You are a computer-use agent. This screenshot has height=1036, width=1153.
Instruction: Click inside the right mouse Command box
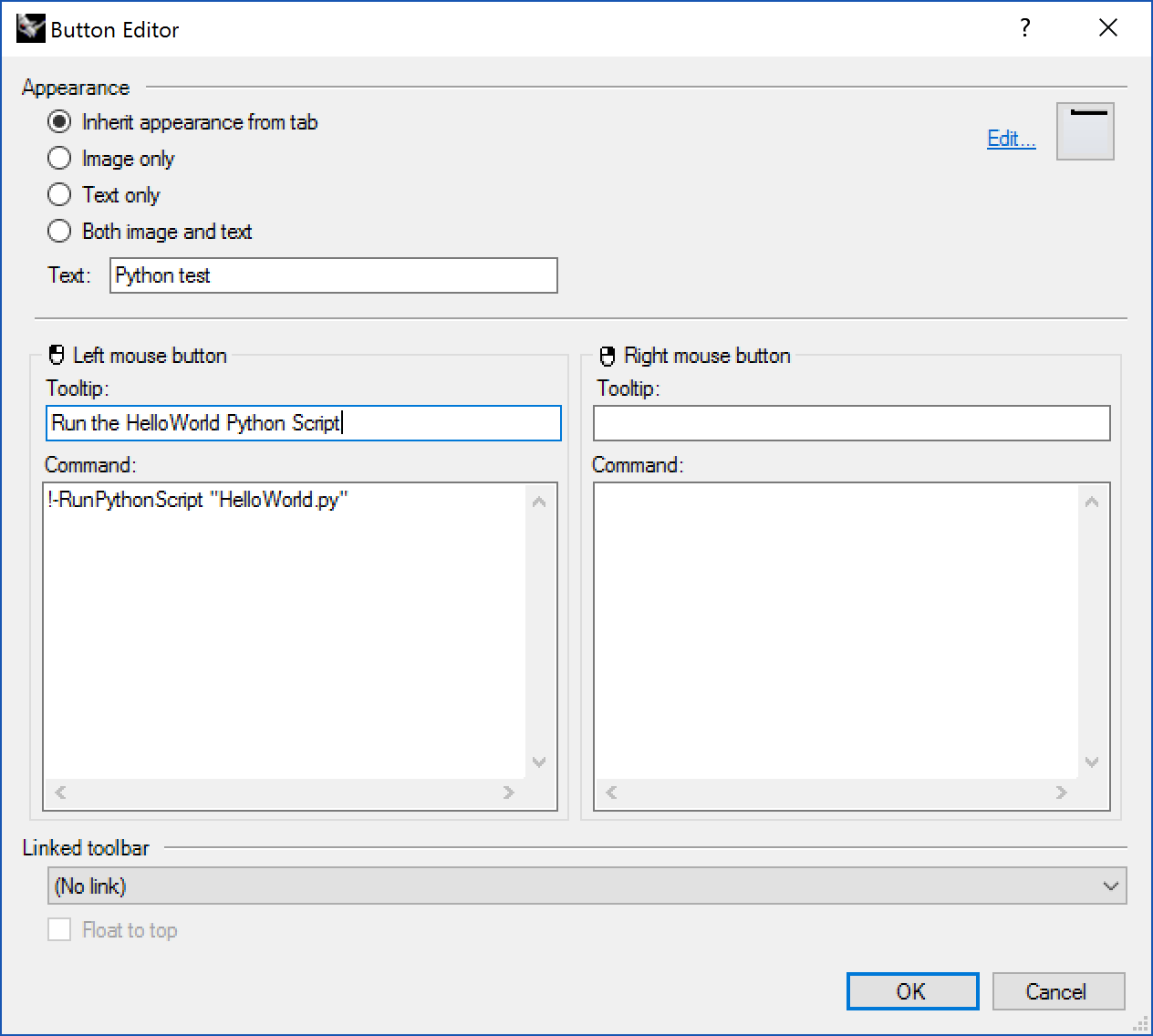coord(835,629)
